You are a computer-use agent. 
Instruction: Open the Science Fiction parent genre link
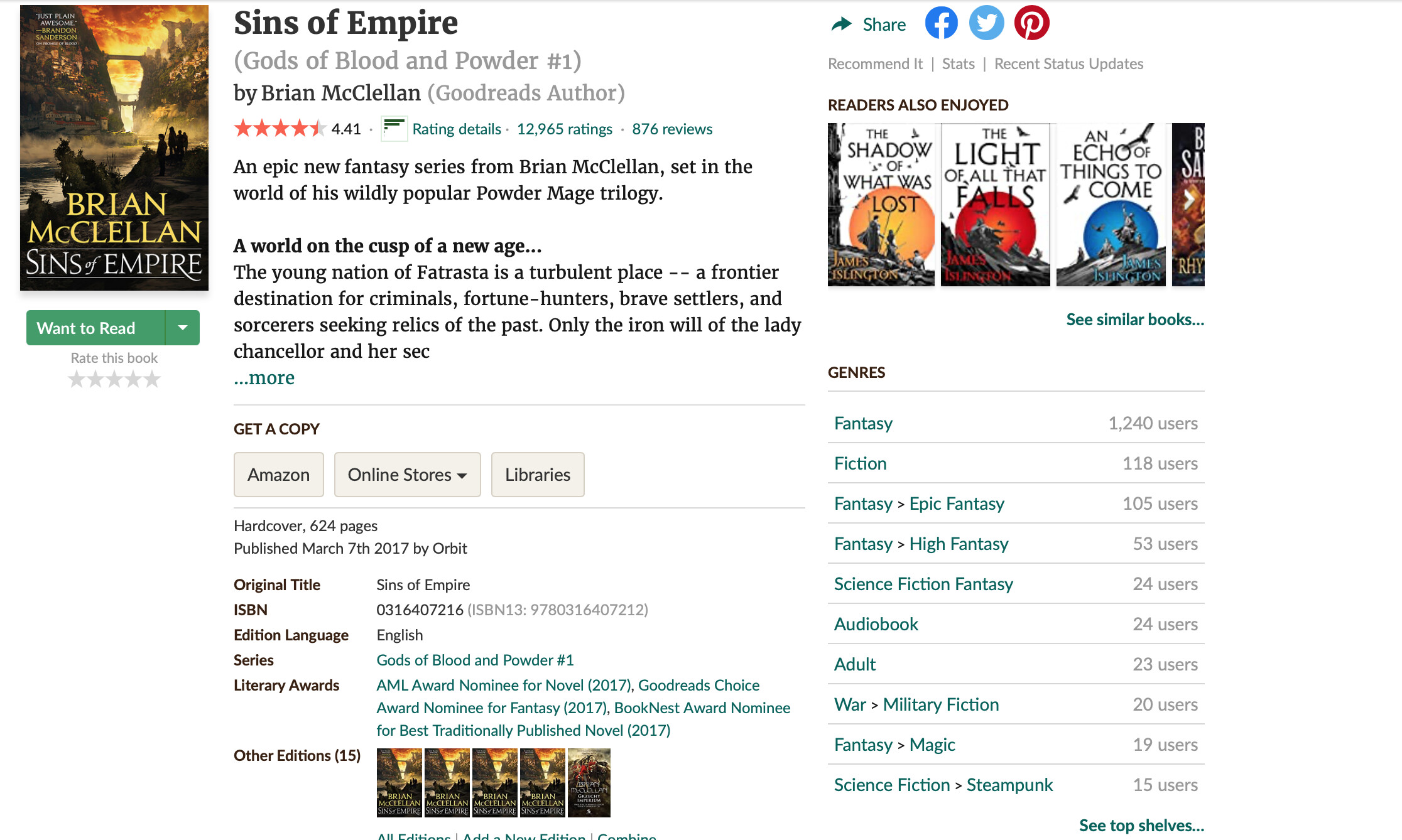[x=891, y=785]
